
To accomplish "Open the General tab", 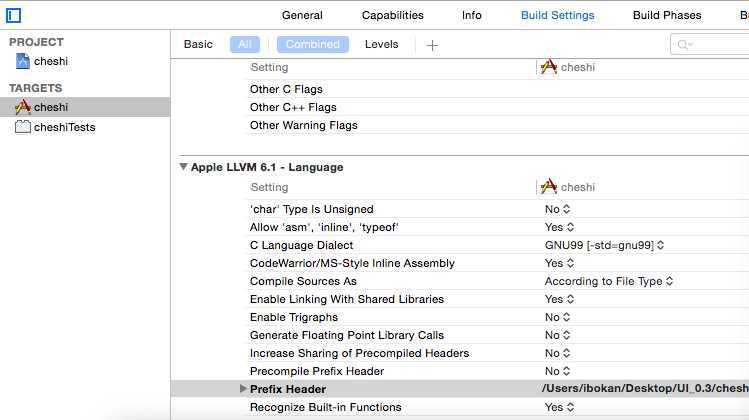I will coord(302,15).
